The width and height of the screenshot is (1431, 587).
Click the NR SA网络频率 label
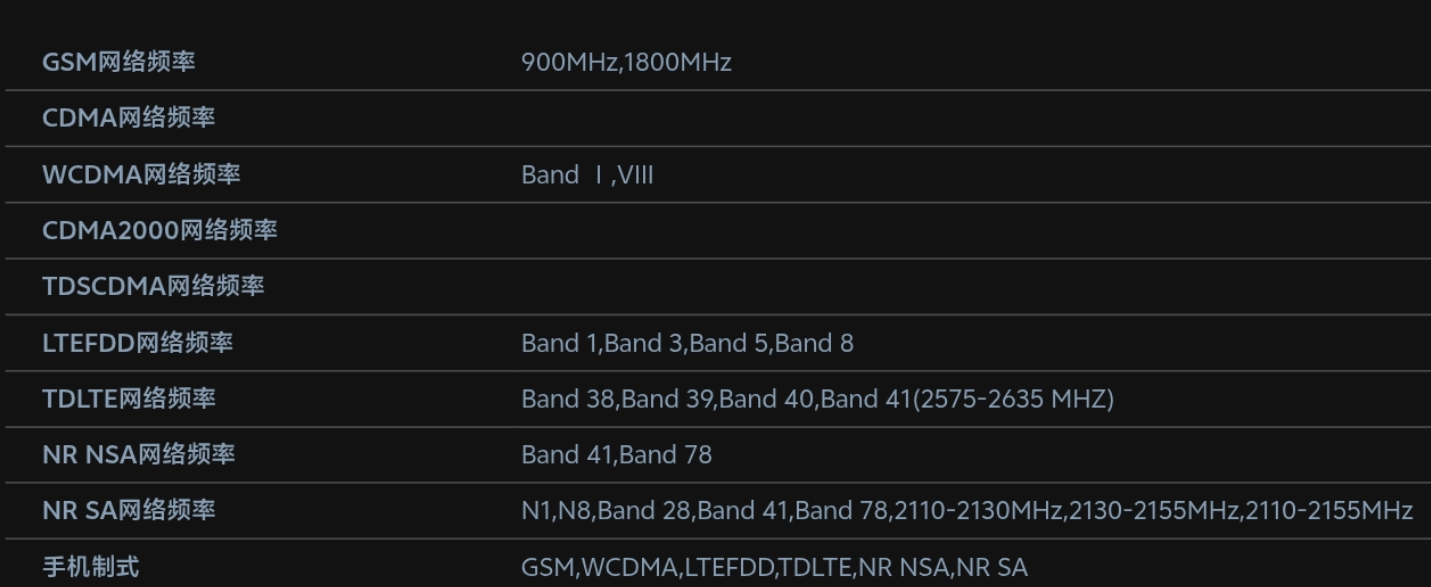(128, 510)
